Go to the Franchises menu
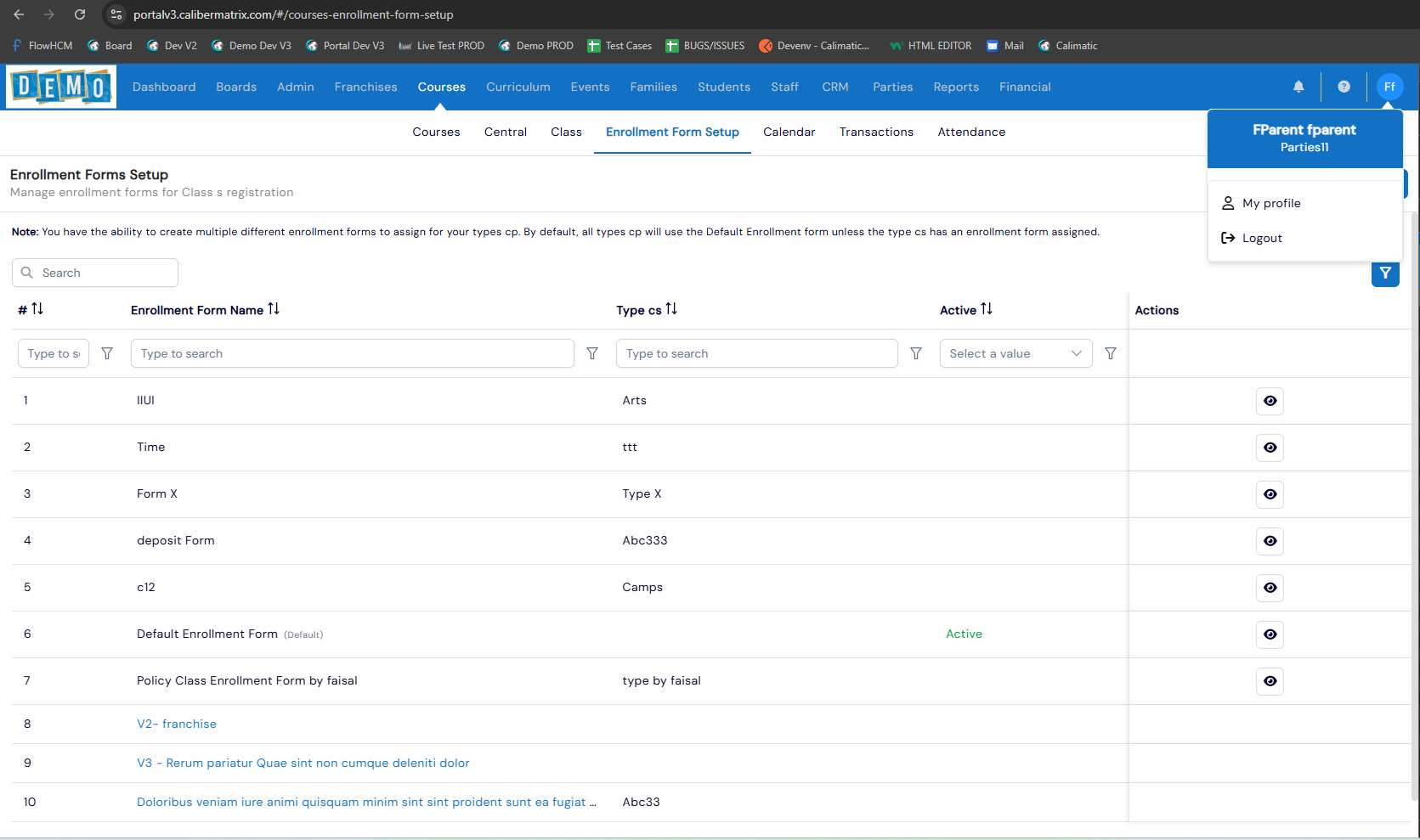Screen dimensions: 1420x840 tap(365, 87)
